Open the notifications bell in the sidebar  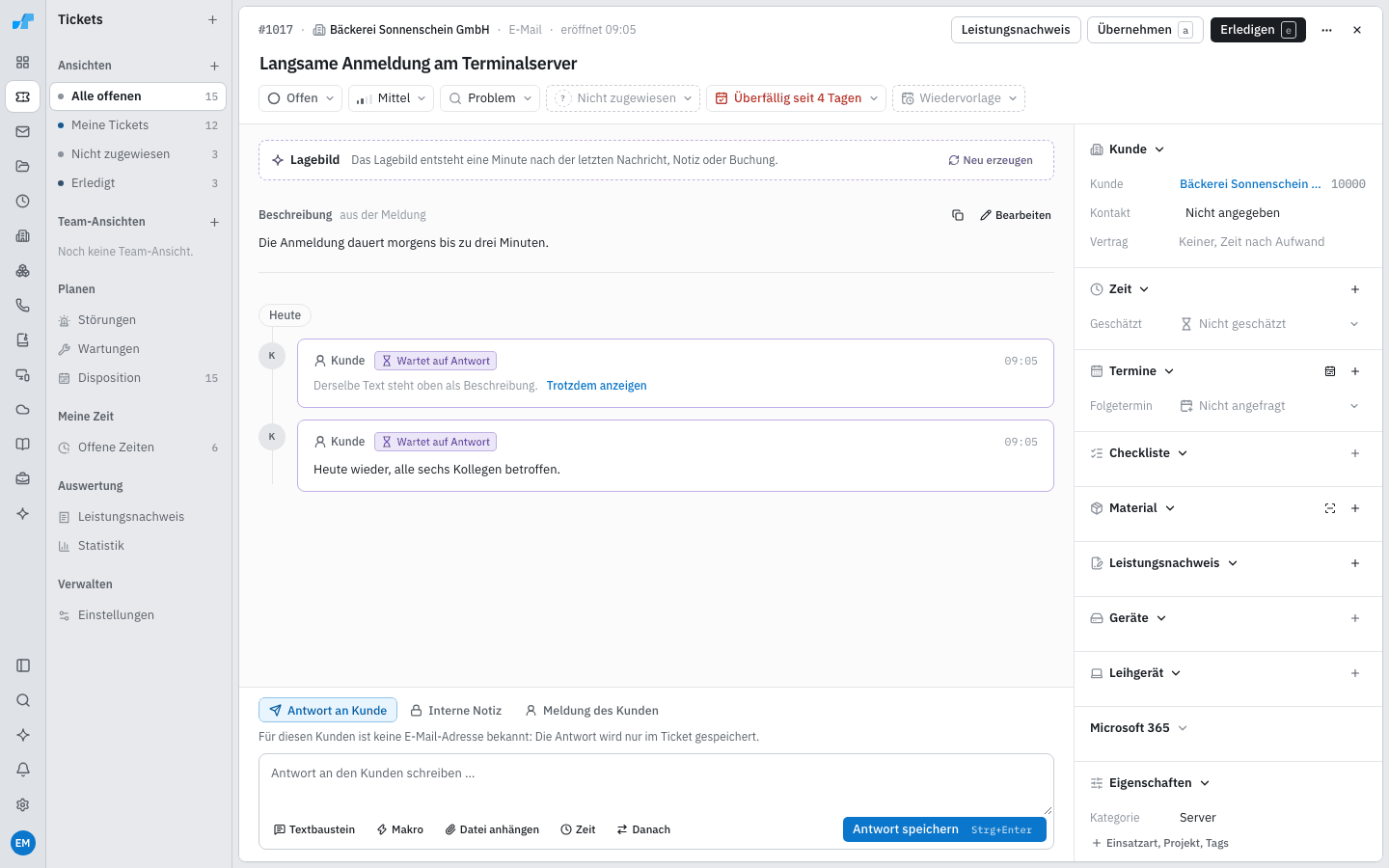point(23,770)
